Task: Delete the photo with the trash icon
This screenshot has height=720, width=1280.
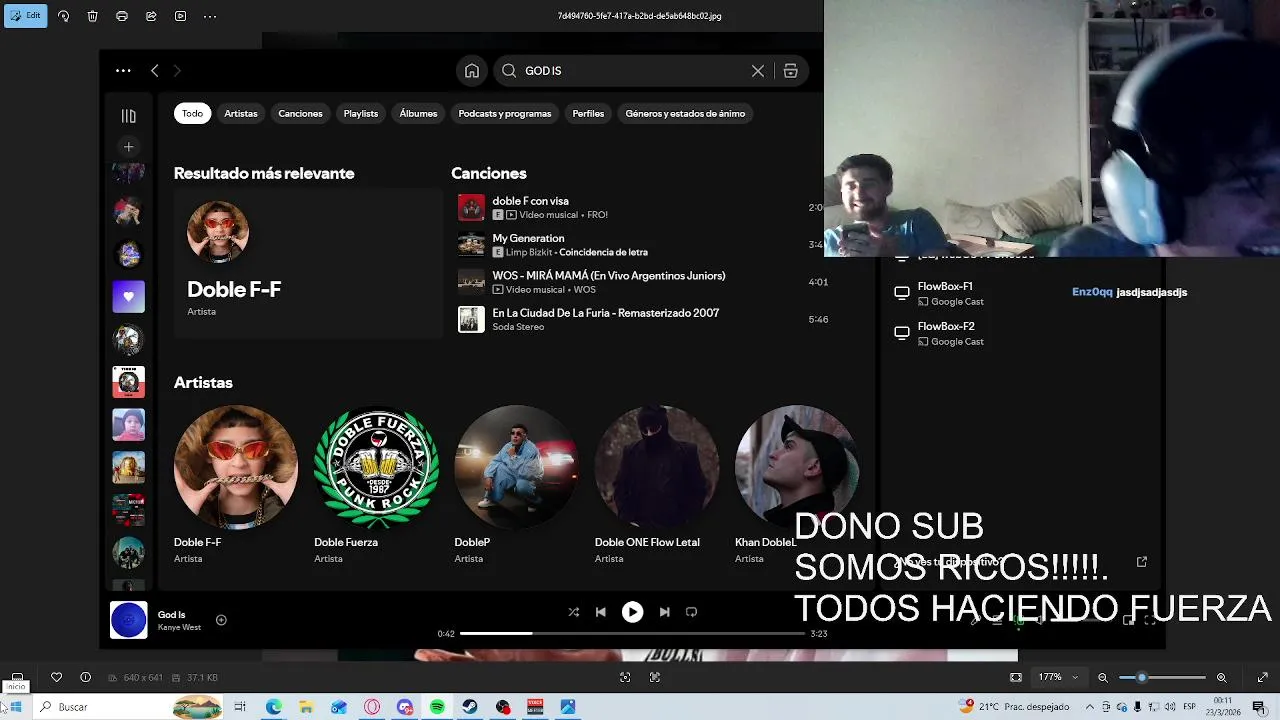Action: point(93,16)
